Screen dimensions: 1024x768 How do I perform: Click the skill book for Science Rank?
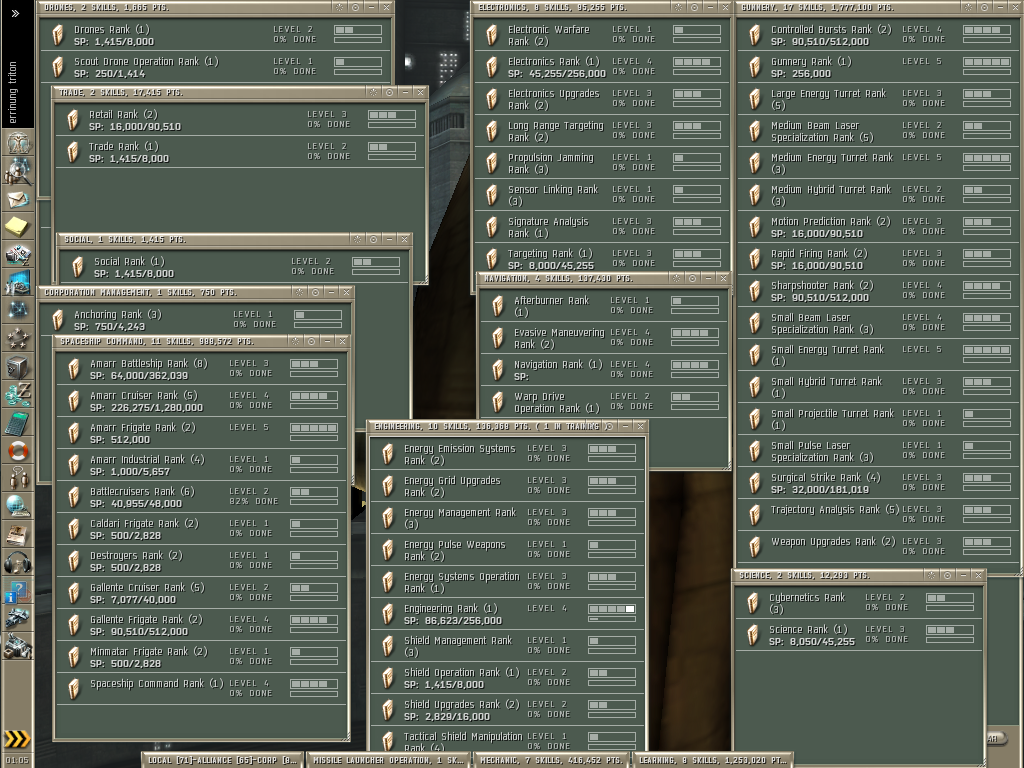pos(754,635)
